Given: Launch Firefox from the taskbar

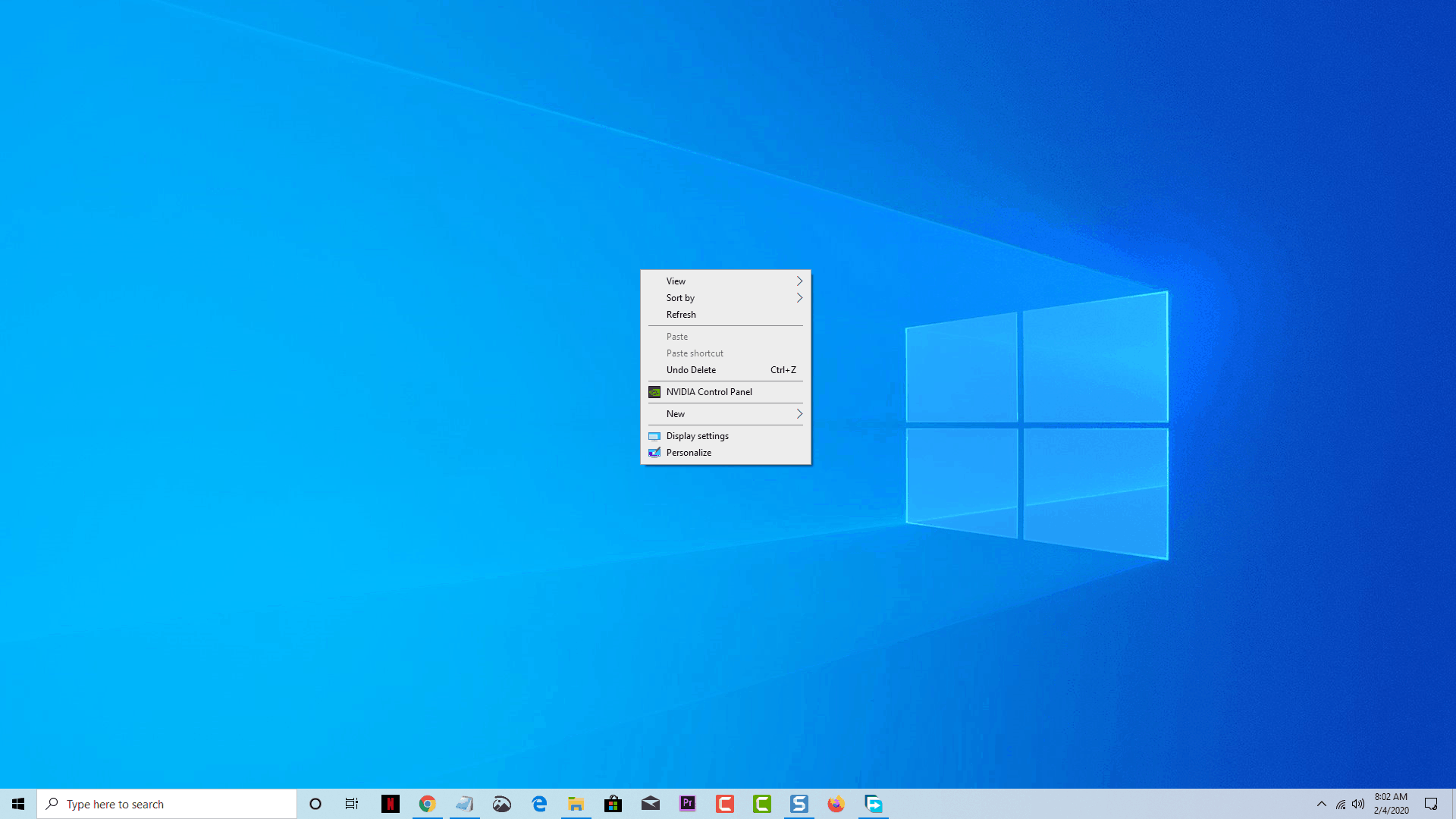Looking at the screenshot, I should point(836,804).
